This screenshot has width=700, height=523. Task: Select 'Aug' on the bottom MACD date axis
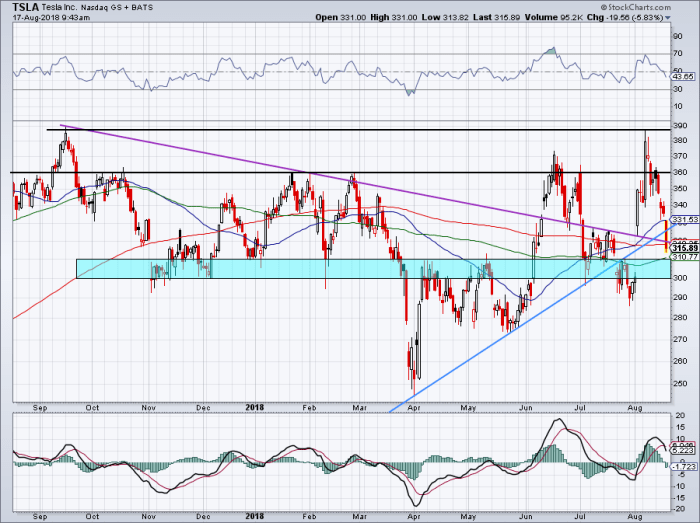[635, 517]
